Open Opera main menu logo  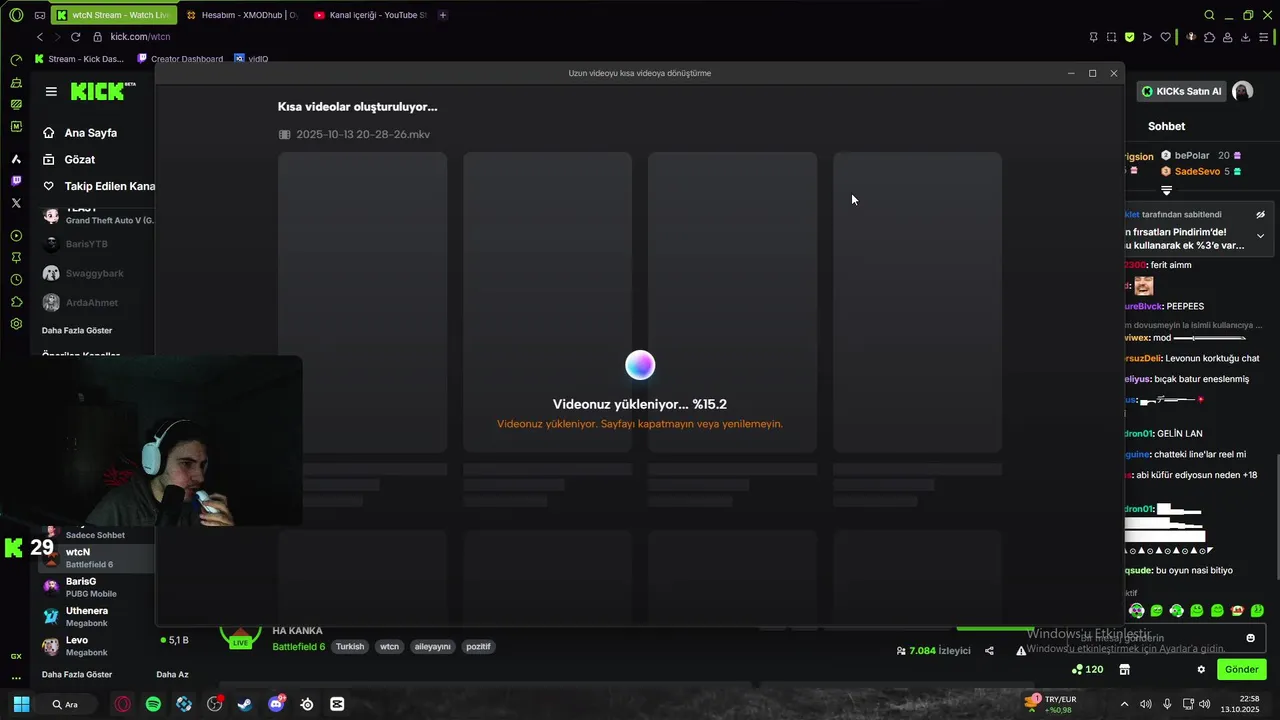(16, 15)
